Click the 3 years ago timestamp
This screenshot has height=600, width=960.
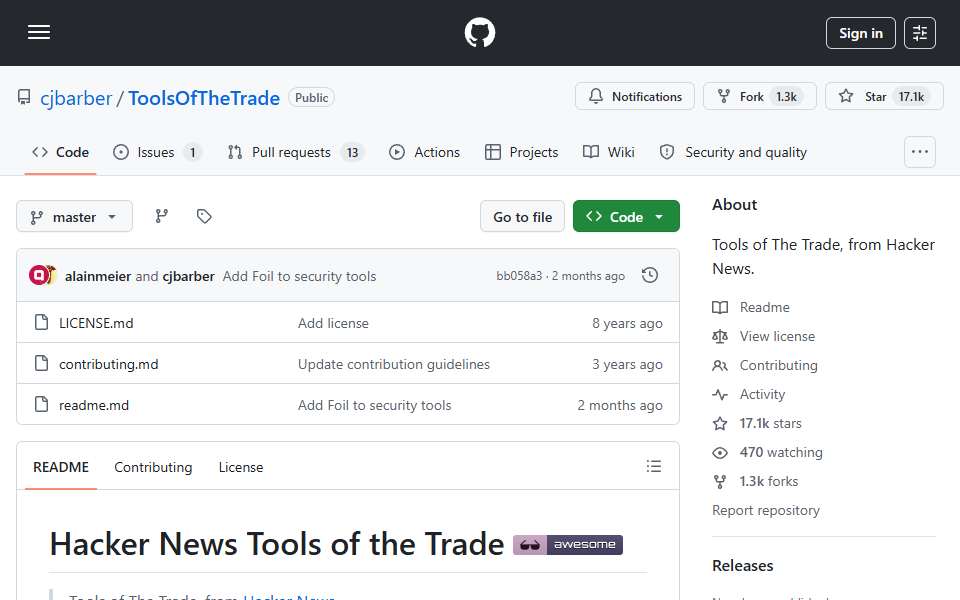click(627, 364)
